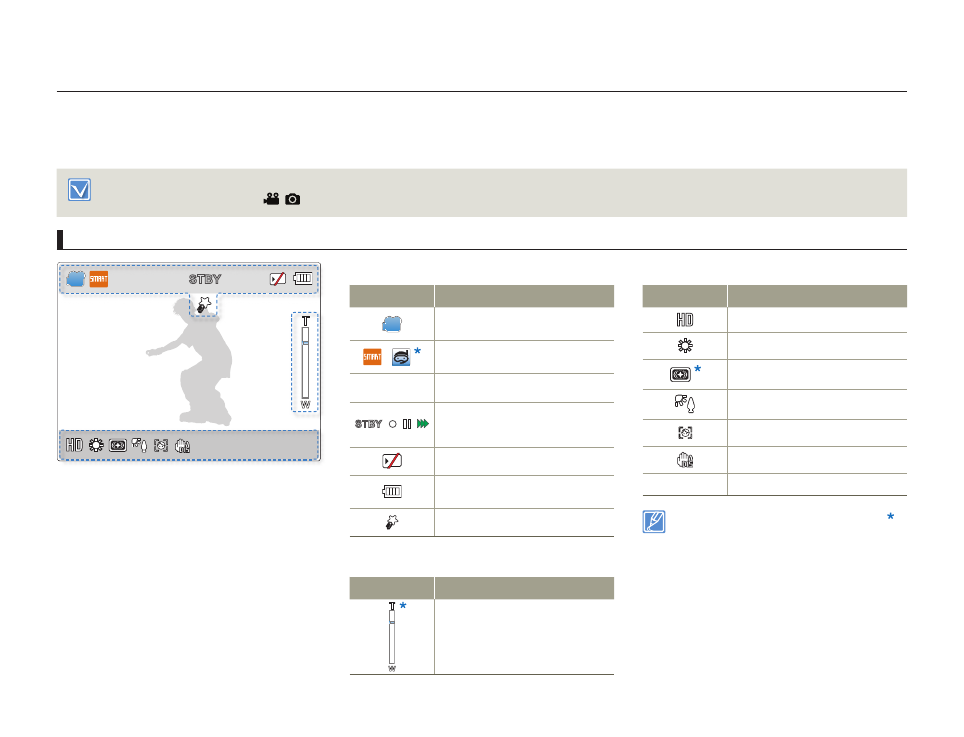
Task: Select the hand anti-shake icon on the LCD bottom bar
Action: pyautogui.click(x=182, y=446)
